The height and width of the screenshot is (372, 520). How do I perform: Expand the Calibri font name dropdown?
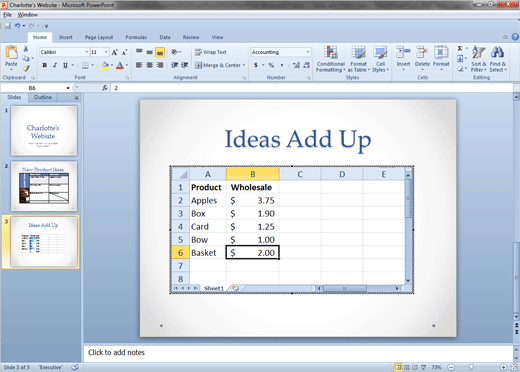click(86, 52)
